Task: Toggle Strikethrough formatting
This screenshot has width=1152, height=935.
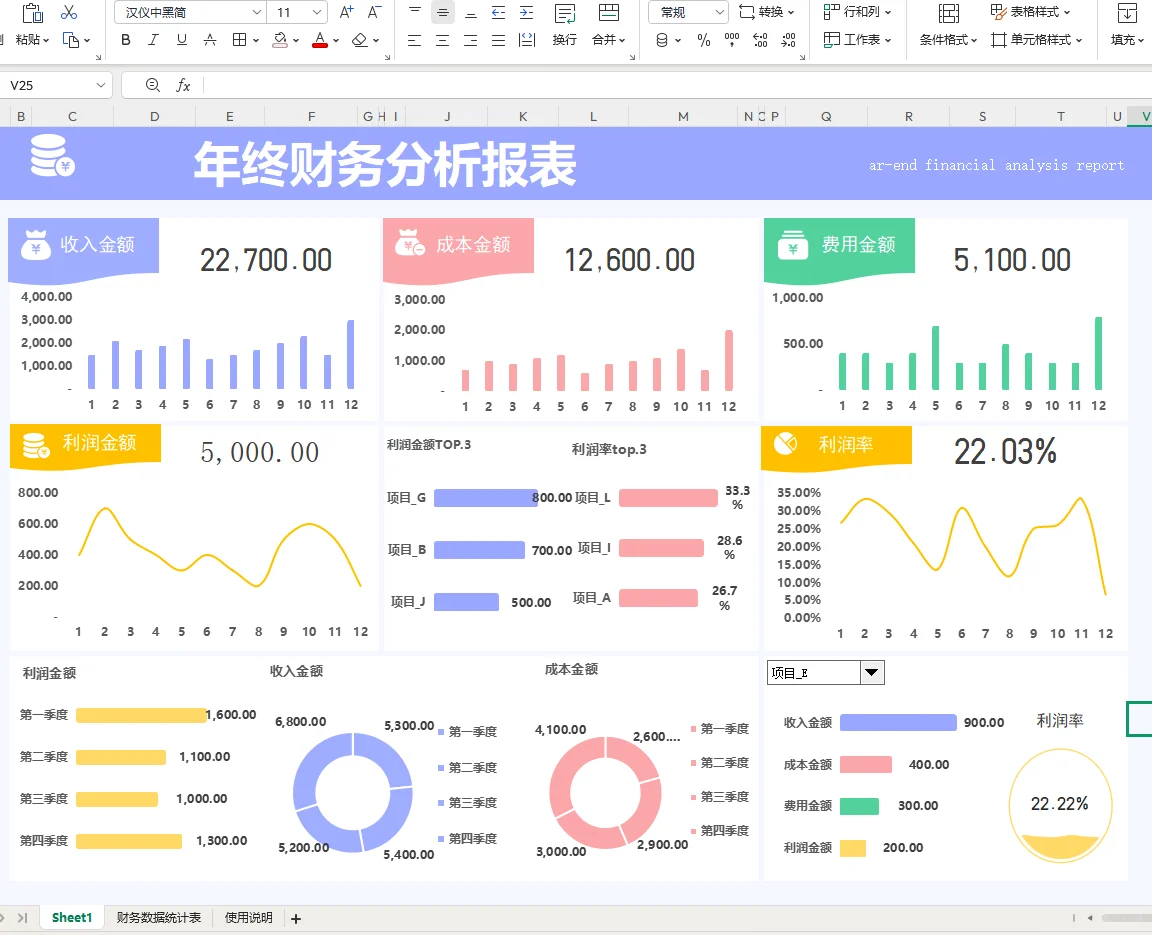Action: (x=210, y=40)
